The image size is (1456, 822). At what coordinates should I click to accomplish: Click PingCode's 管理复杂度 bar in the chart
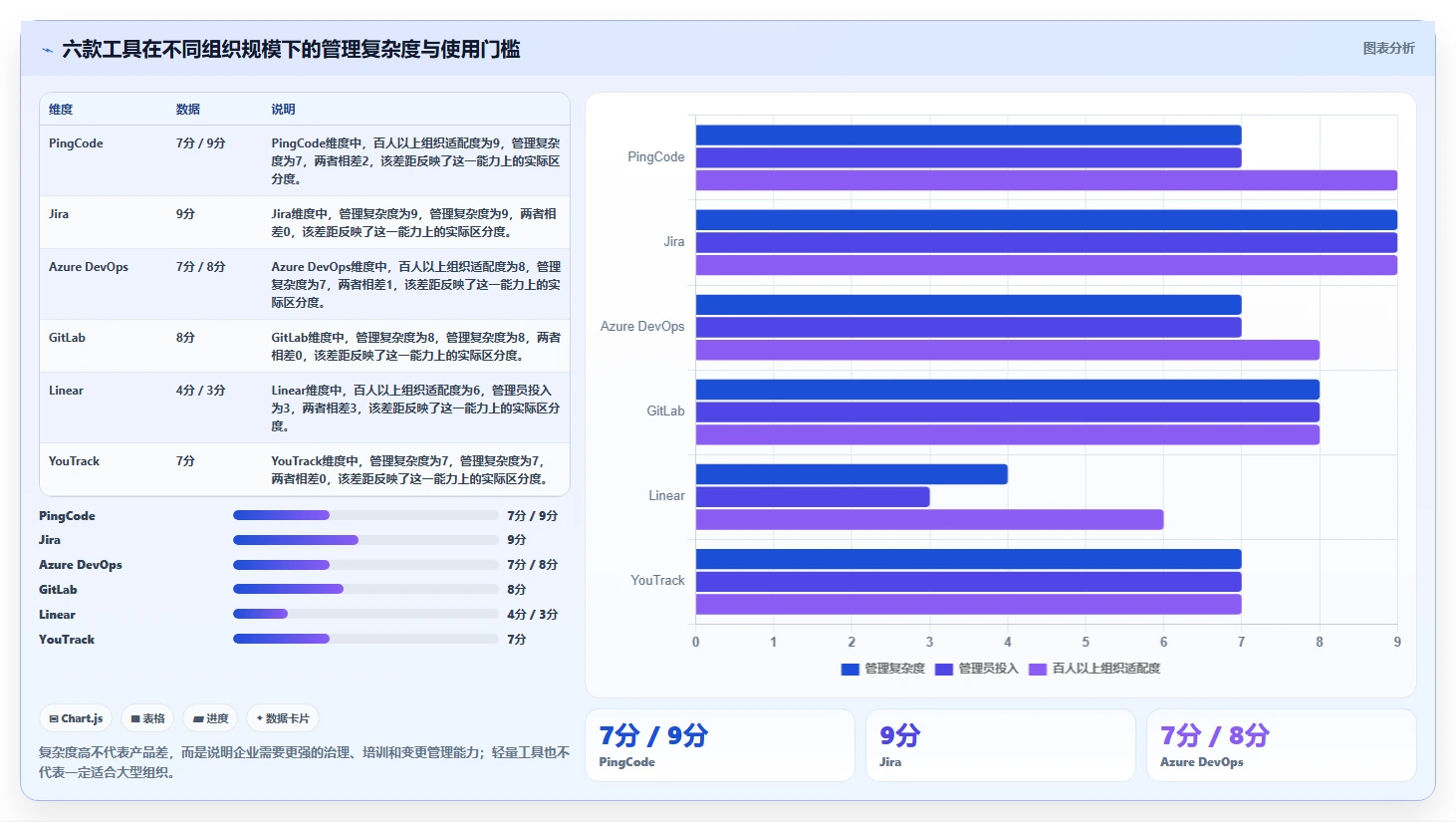pyautogui.click(x=968, y=135)
